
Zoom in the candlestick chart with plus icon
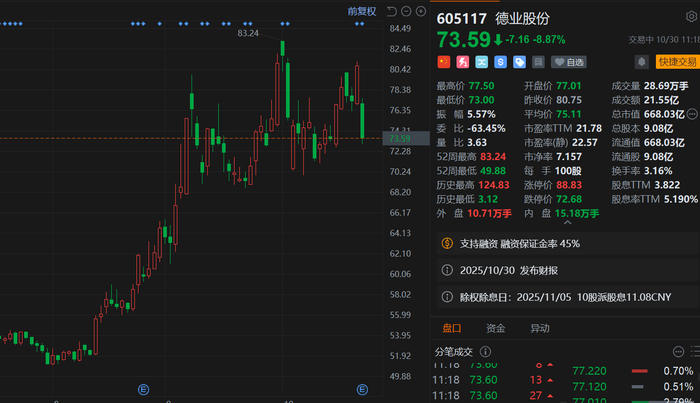tap(421, 11)
